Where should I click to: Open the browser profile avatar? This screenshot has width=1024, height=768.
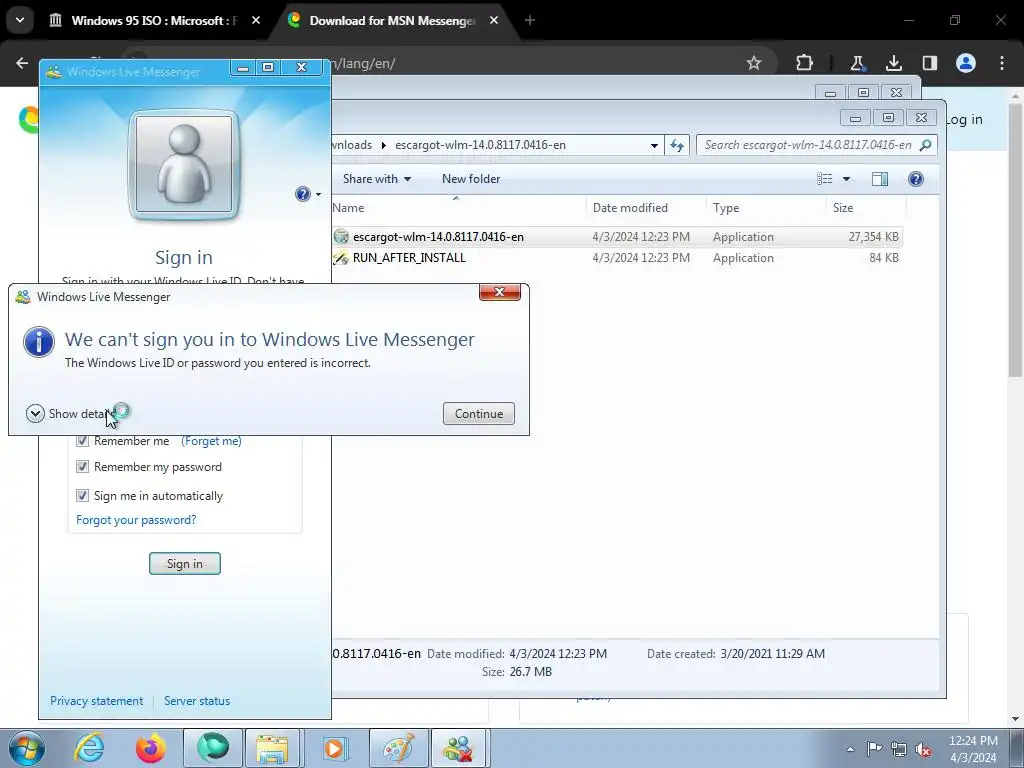coord(966,63)
